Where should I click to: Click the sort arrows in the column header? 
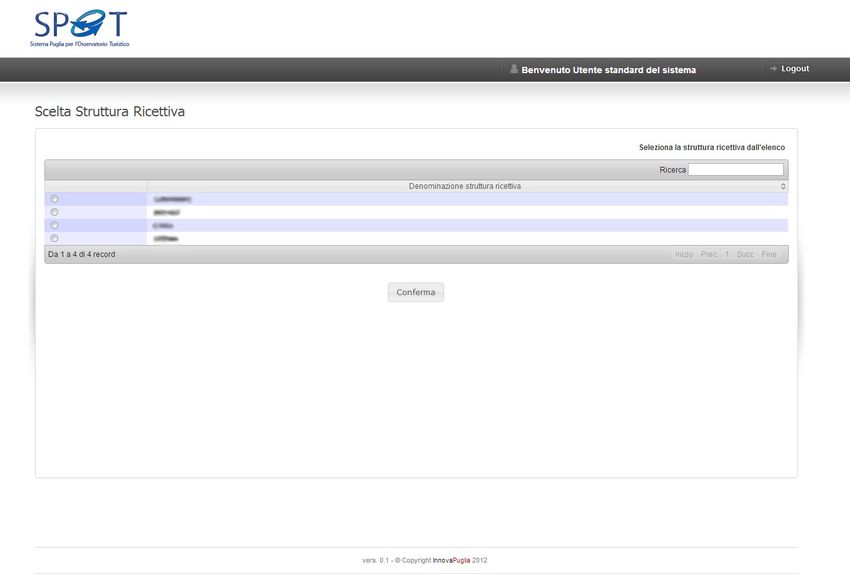783,187
